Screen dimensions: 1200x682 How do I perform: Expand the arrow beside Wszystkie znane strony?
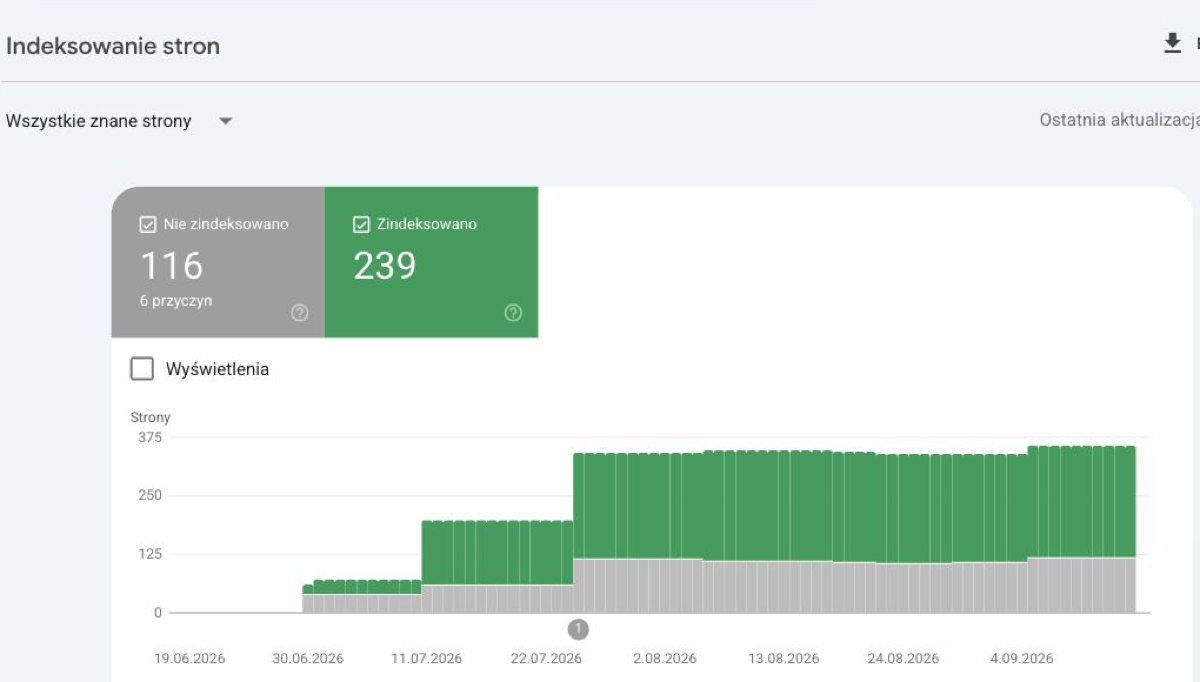point(225,121)
